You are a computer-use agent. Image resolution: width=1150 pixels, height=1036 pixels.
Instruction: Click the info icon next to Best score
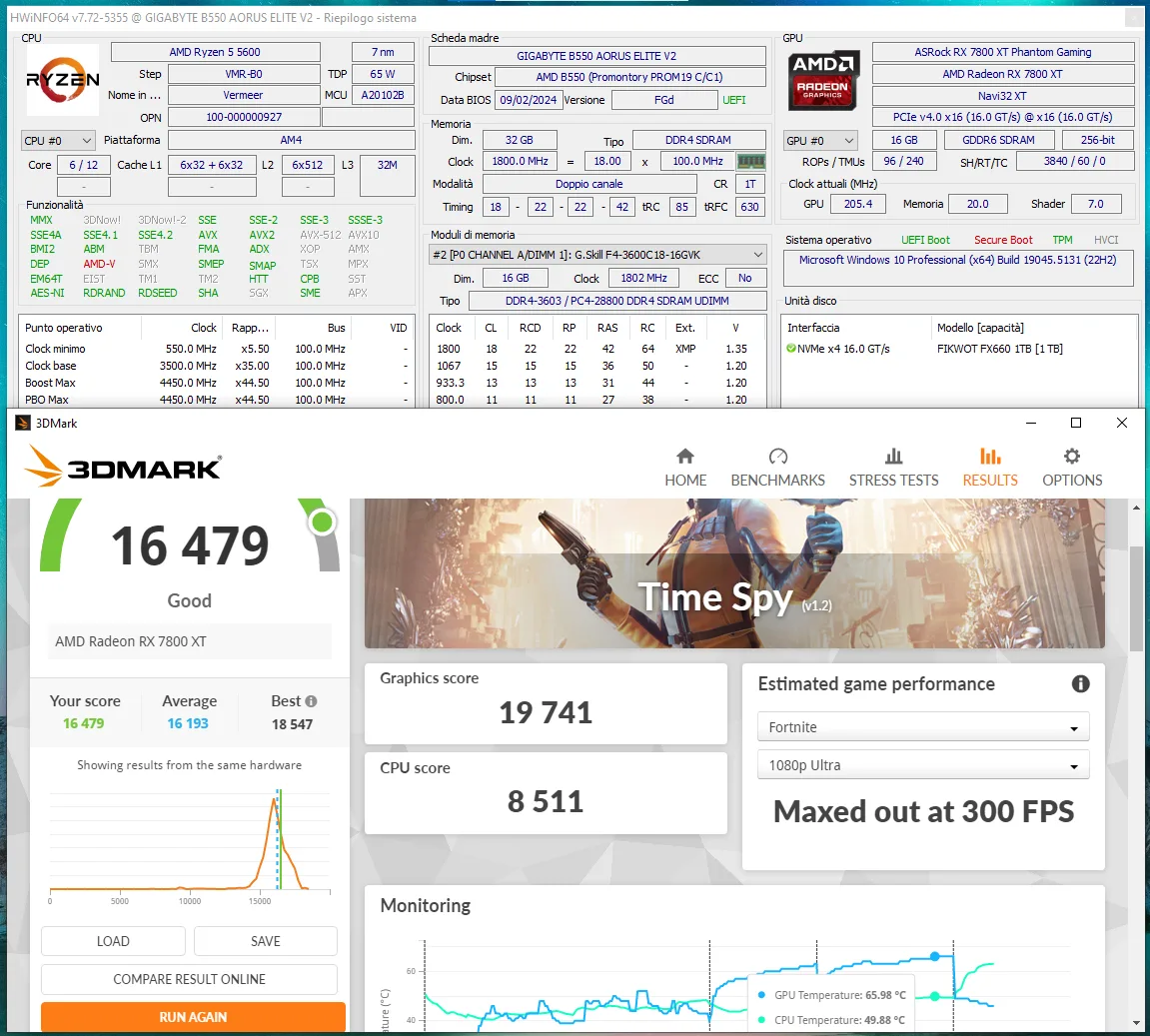(311, 701)
